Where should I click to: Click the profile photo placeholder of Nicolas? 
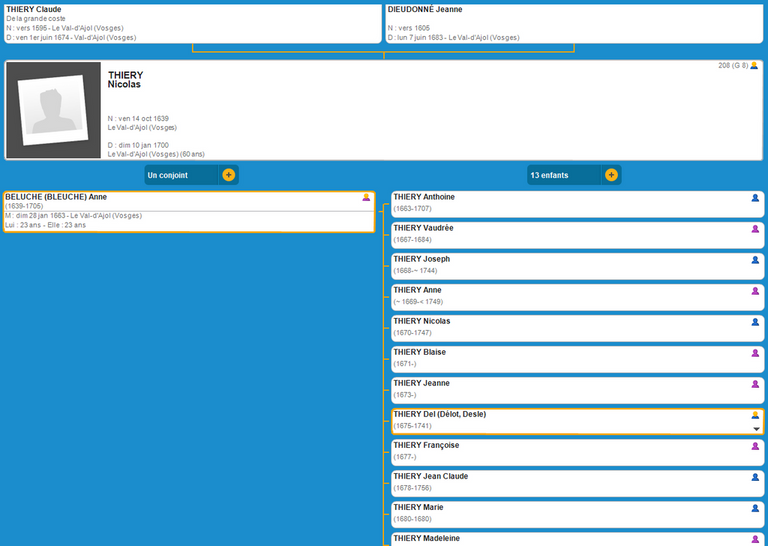pyautogui.click(x=54, y=110)
